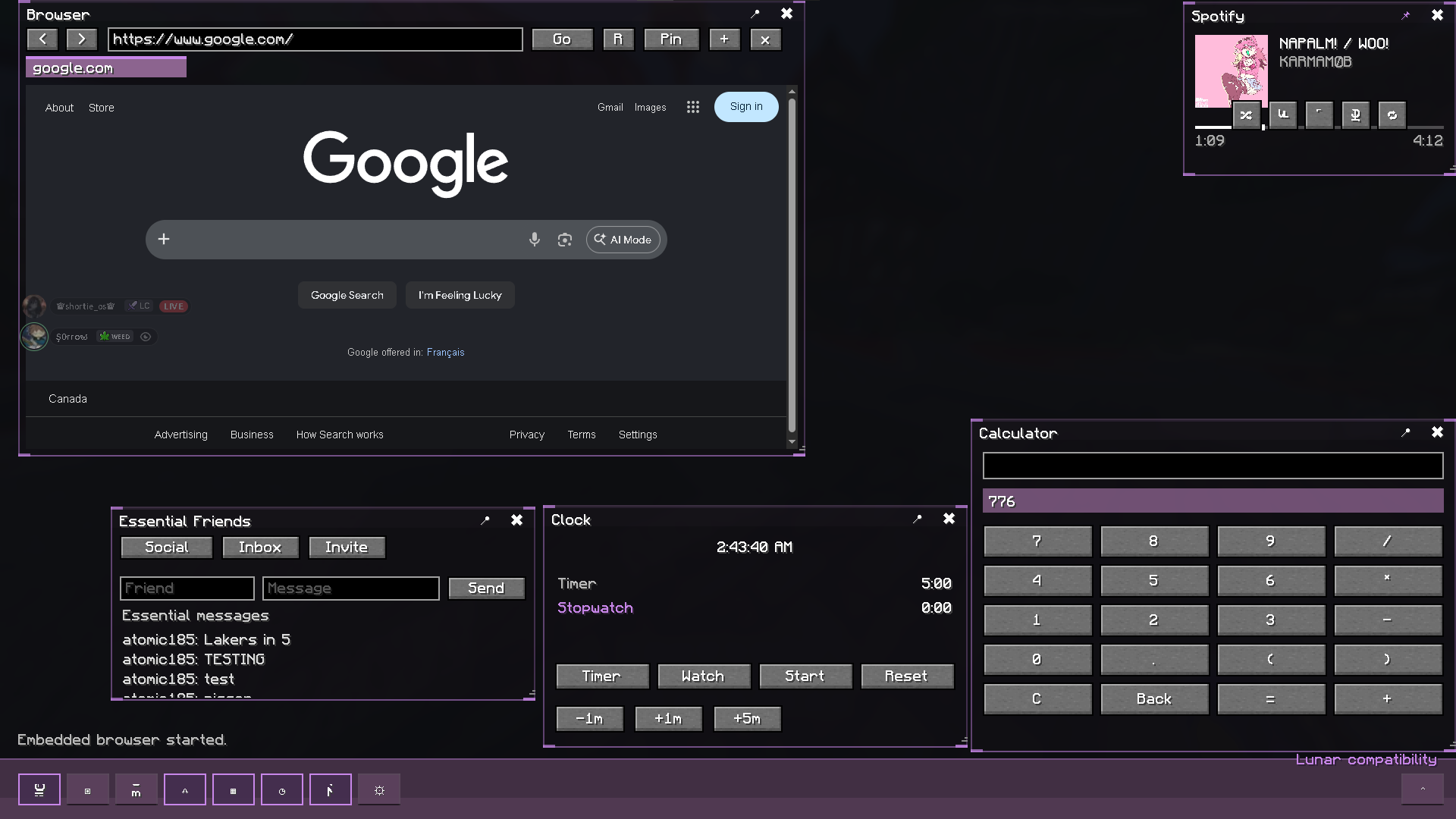Go forward in the Browser window
This screenshot has width=1456, height=819.
(x=82, y=39)
